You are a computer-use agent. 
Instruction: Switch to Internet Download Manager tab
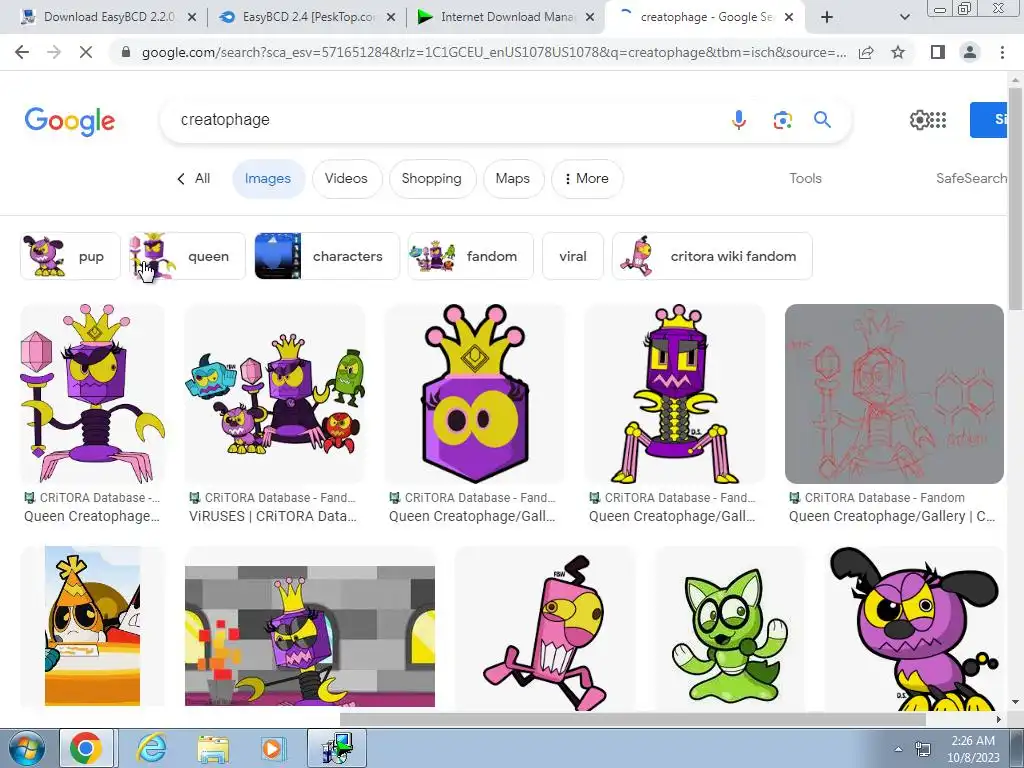(506, 17)
